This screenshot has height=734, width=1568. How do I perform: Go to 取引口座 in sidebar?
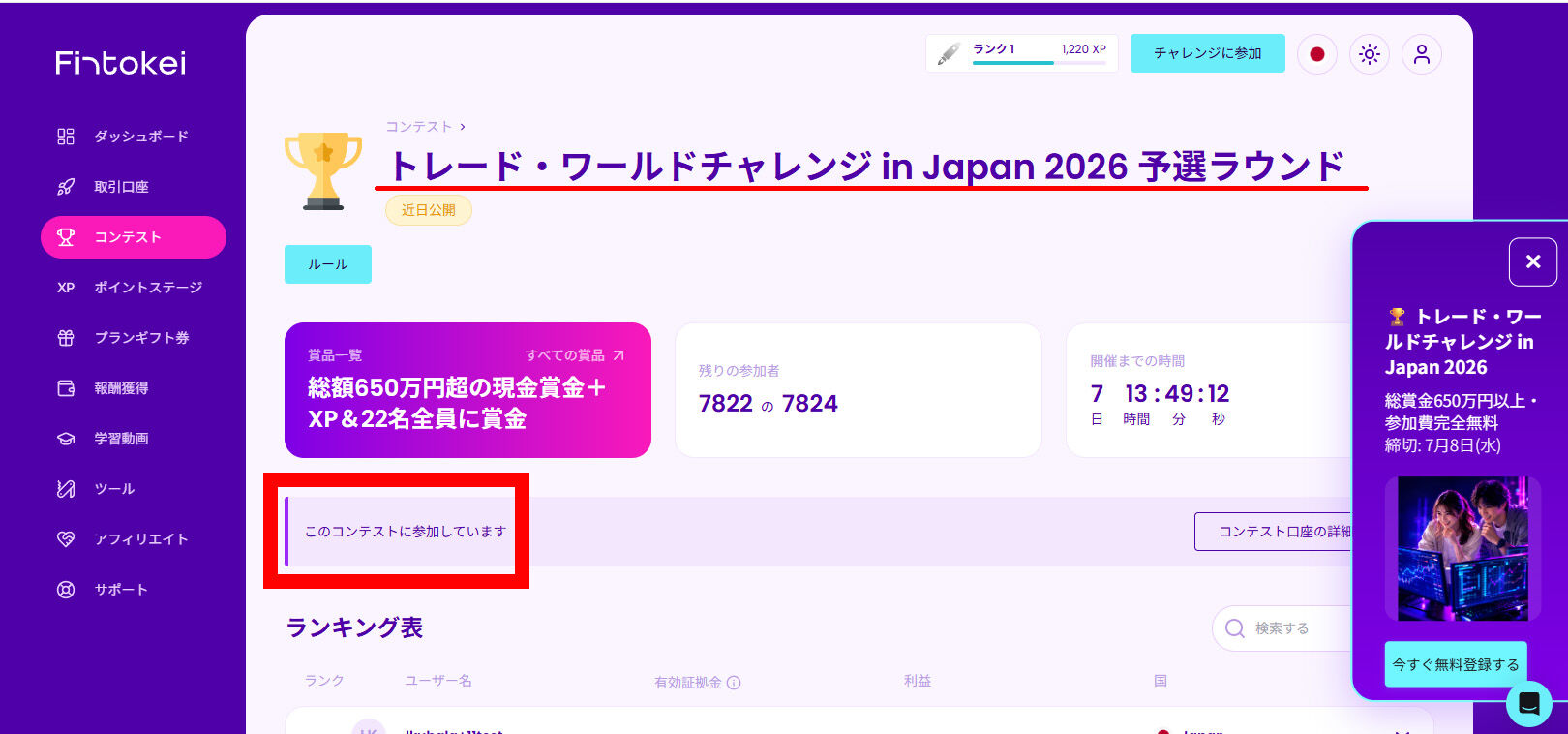point(134,187)
